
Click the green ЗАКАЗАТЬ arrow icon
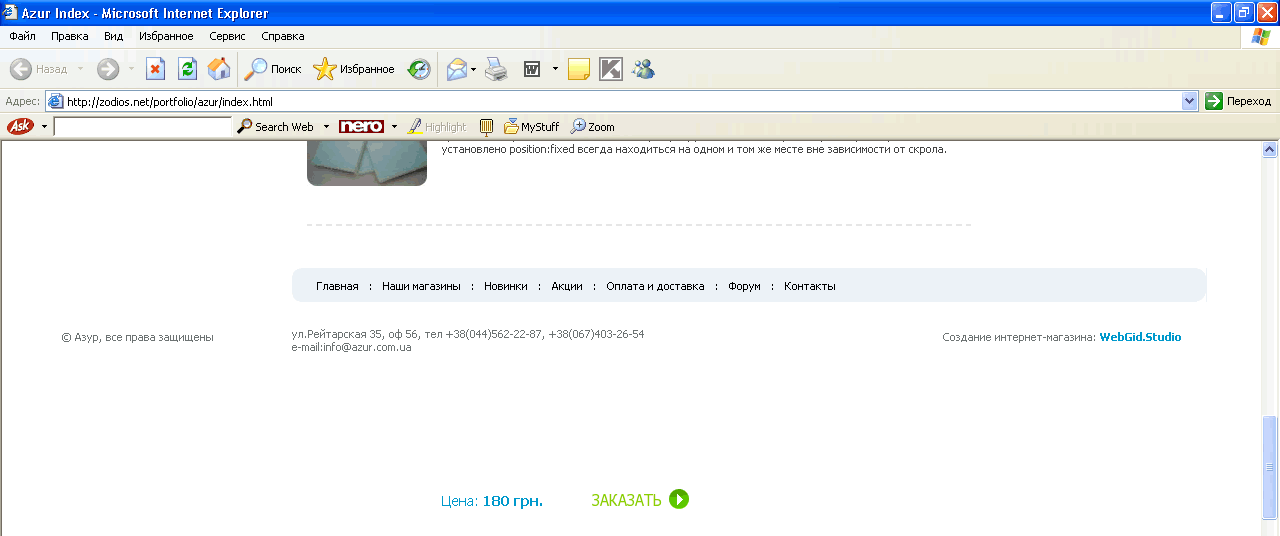coord(679,499)
